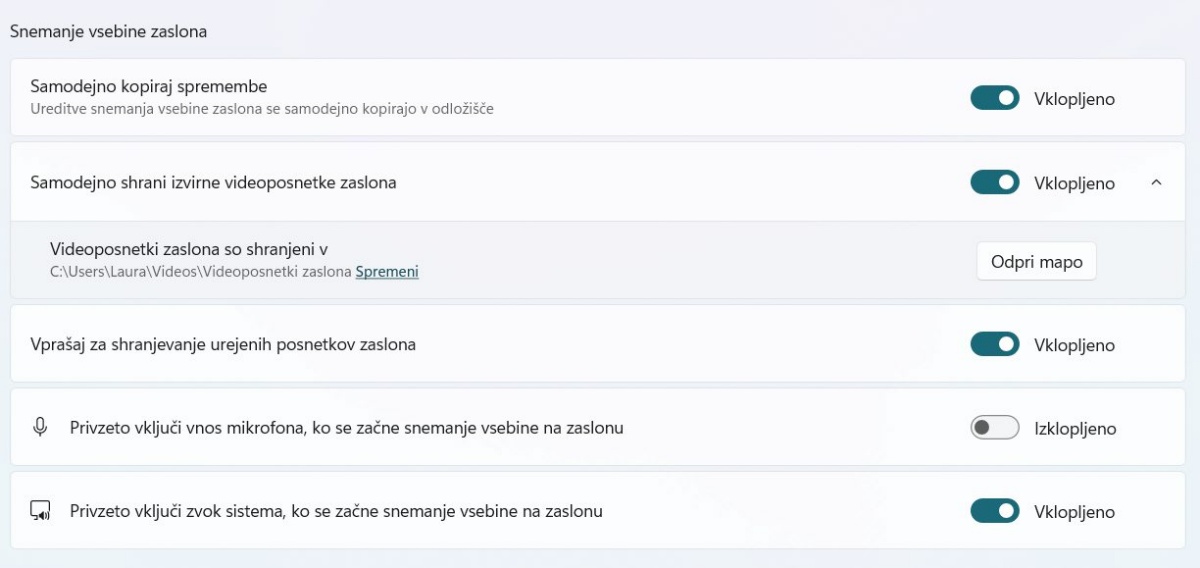Click the Ureditve snemanja vsebine zaslona description text
Viewport: 1200px width, 568px height.
[x=262, y=108]
